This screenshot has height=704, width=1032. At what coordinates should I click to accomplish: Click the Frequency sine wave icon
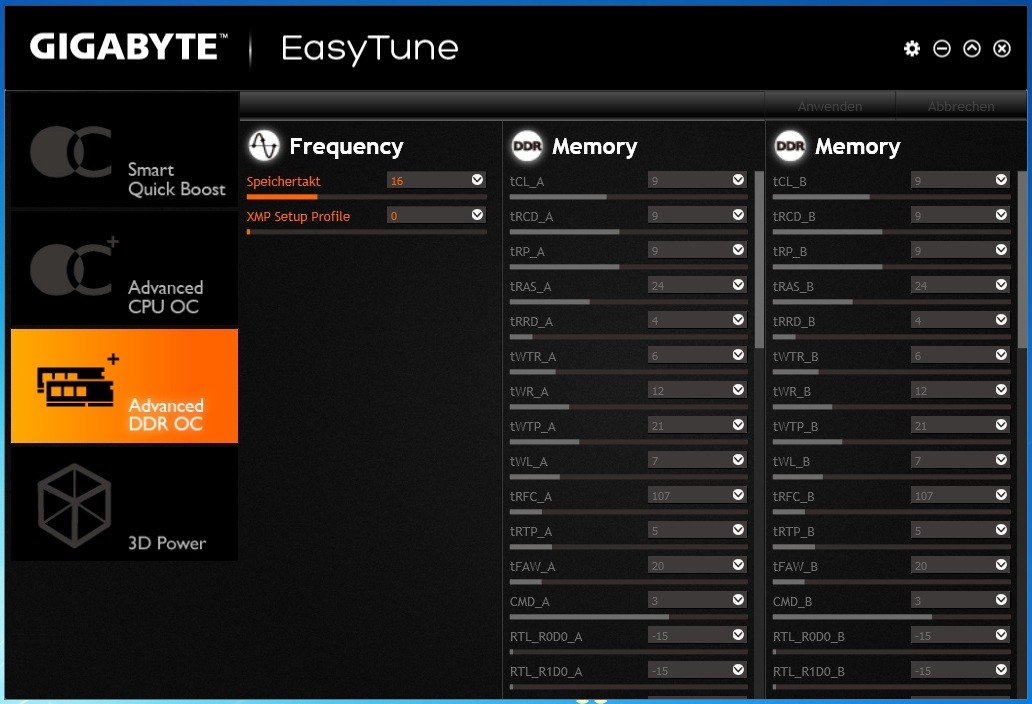(x=264, y=145)
